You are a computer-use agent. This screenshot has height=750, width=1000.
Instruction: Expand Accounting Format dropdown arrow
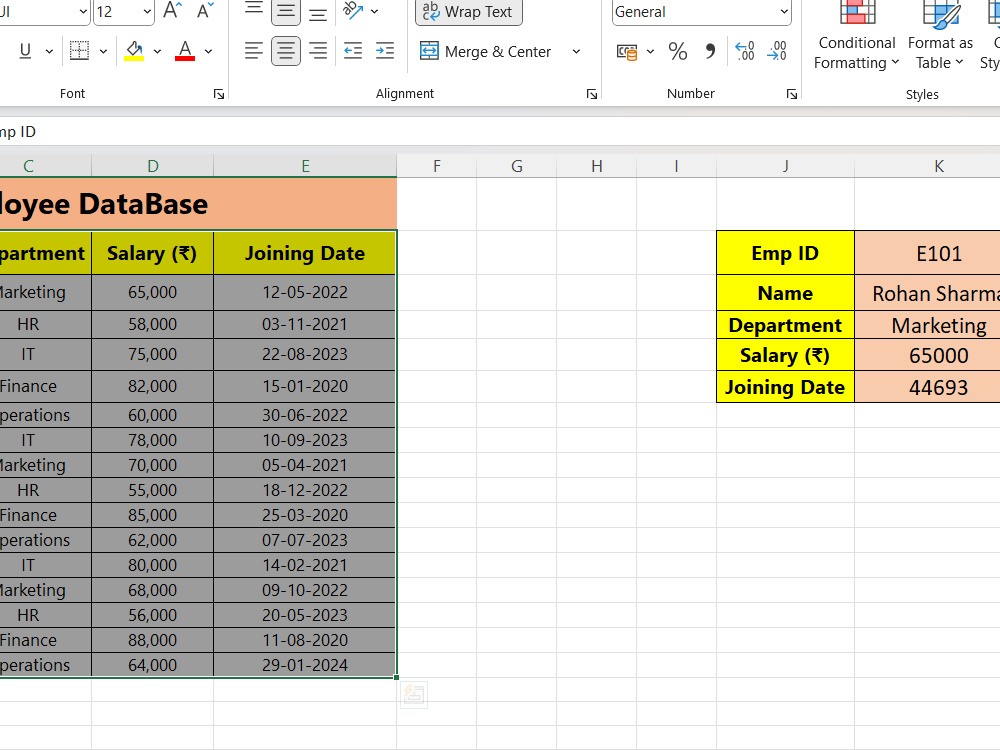(651, 52)
